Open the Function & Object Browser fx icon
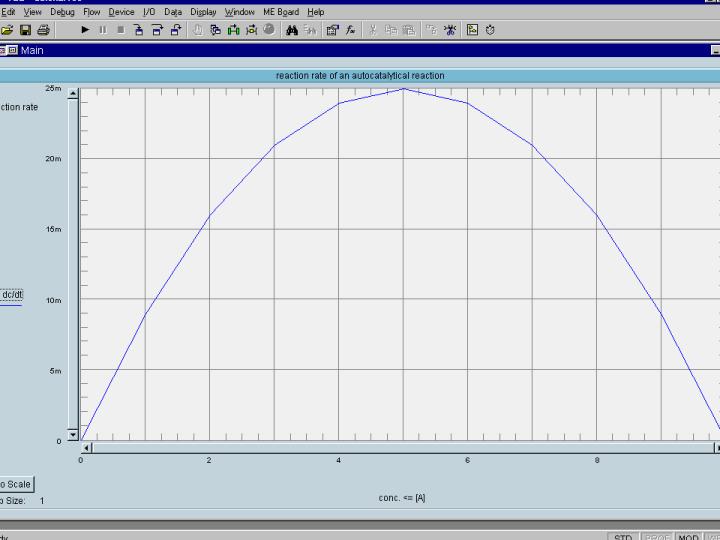720x540 pixels. click(351, 30)
